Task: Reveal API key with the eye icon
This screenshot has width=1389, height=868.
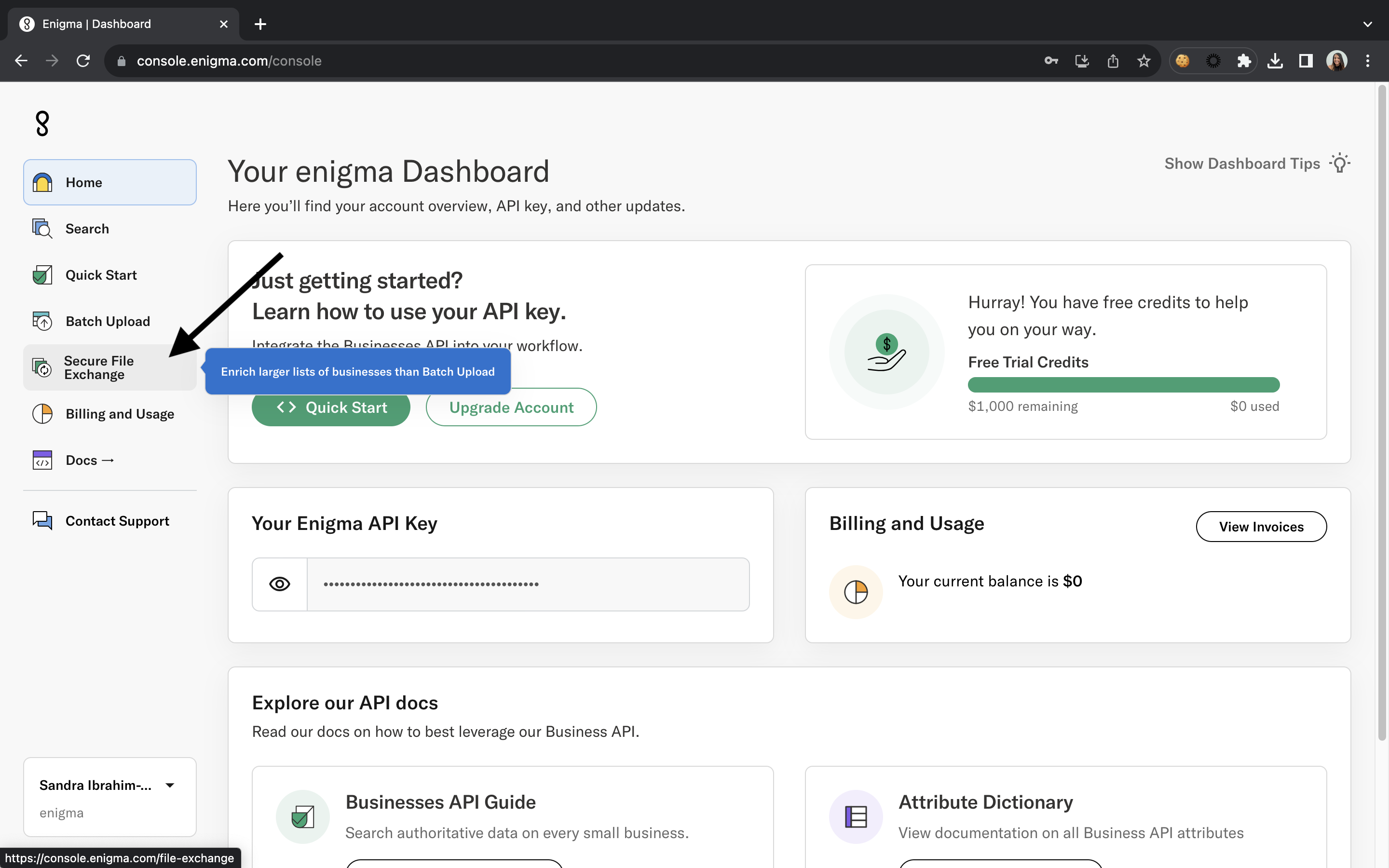Action: pos(280,584)
